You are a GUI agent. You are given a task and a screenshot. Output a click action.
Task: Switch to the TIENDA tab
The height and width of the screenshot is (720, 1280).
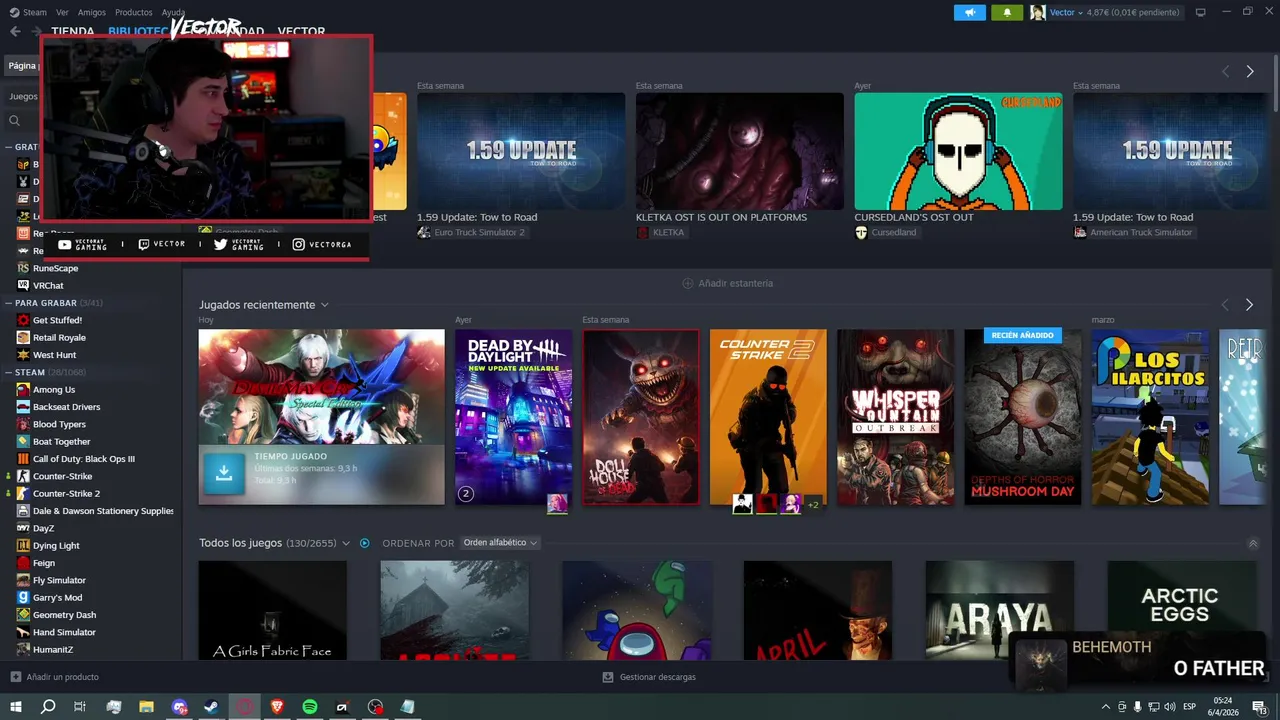(x=72, y=31)
